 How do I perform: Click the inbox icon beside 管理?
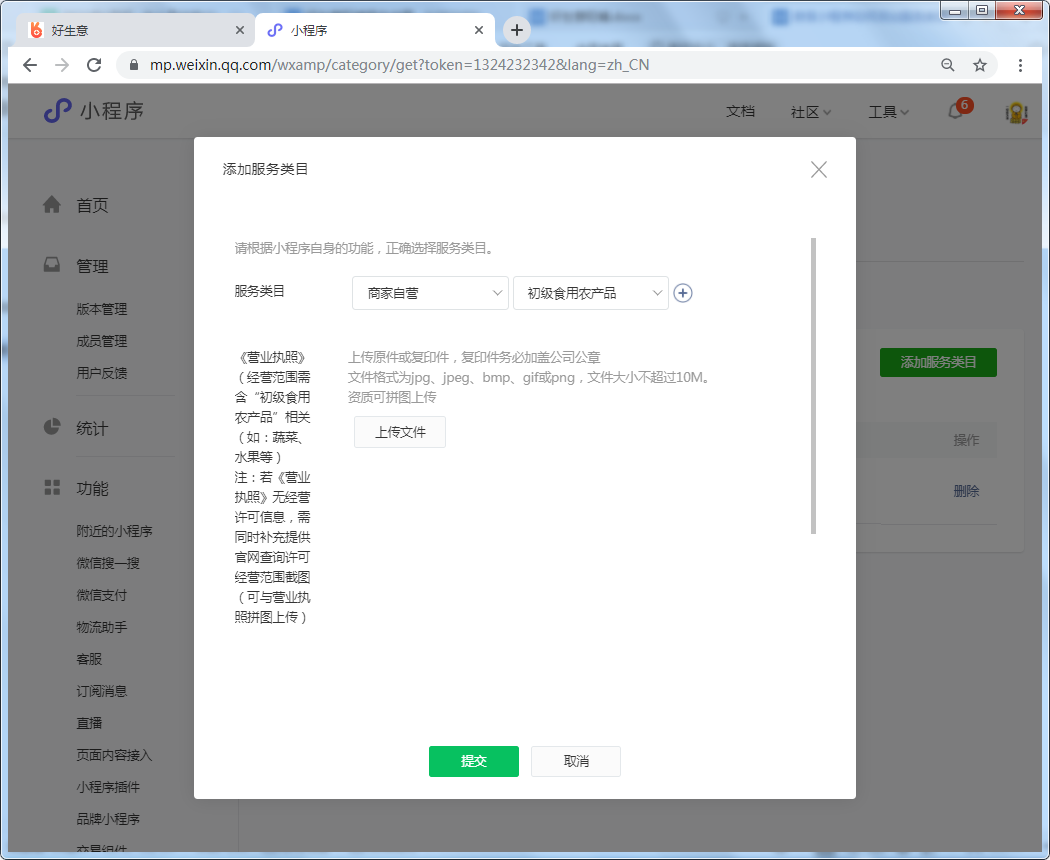click(x=52, y=265)
